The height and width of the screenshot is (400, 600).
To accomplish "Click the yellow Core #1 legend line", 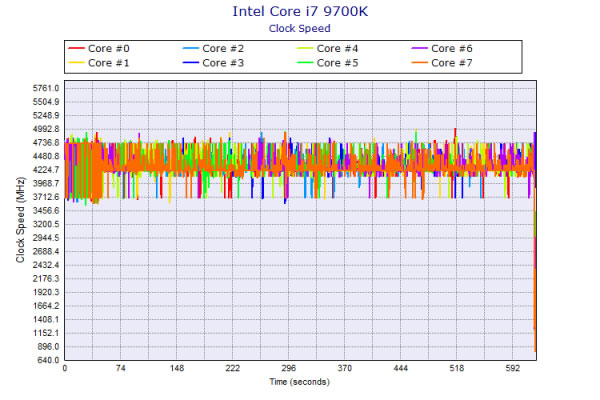I will click(76, 62).
